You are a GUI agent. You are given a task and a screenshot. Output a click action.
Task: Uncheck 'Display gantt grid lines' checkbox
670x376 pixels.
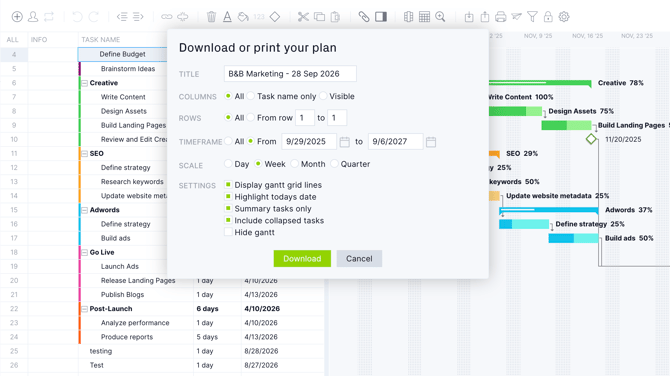click(228, 185)
